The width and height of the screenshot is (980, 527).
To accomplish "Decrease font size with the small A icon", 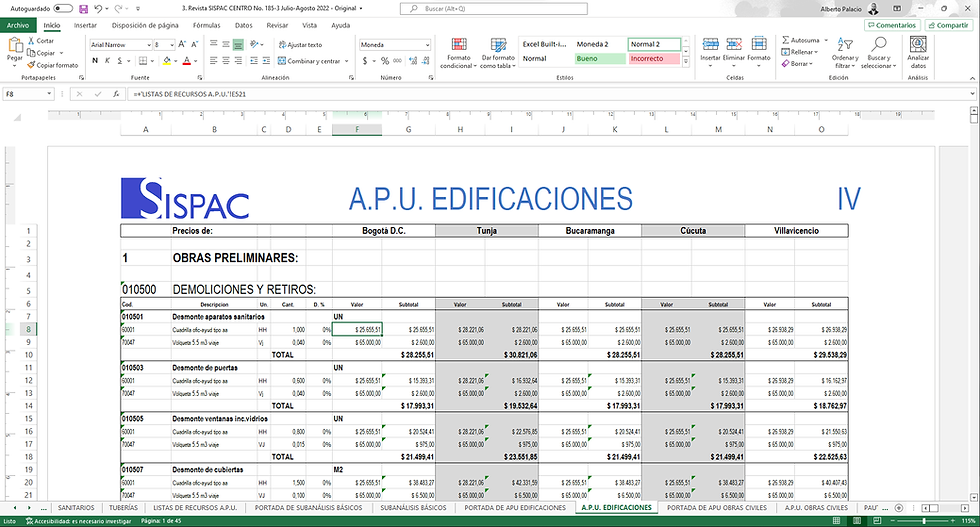I will (194, 44).
